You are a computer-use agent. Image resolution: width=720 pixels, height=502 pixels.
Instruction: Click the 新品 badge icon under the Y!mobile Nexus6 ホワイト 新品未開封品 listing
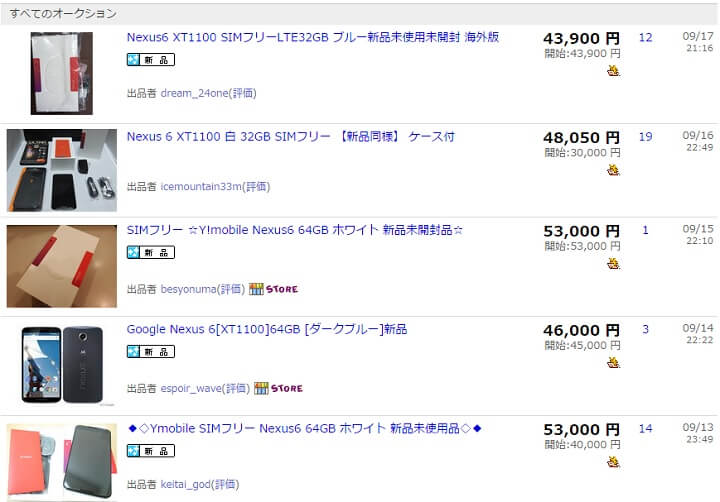pyautogui.click(x=151, y=253)
